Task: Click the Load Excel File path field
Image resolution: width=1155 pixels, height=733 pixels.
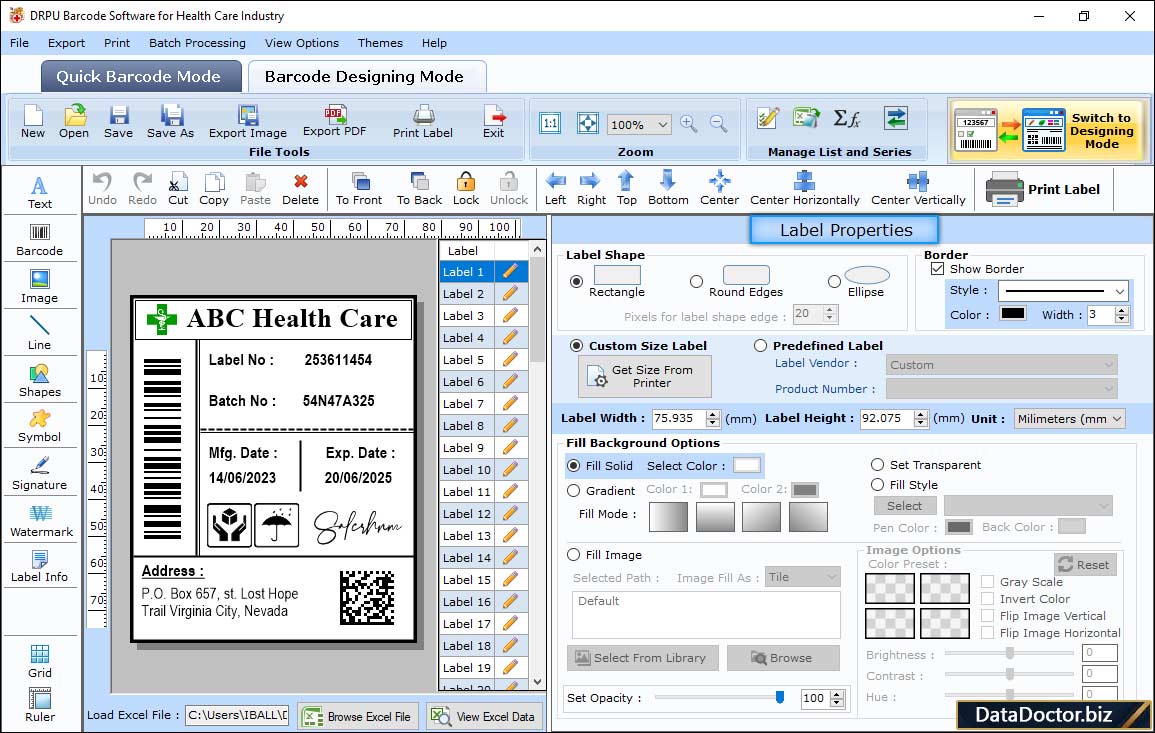Action: 236,715
